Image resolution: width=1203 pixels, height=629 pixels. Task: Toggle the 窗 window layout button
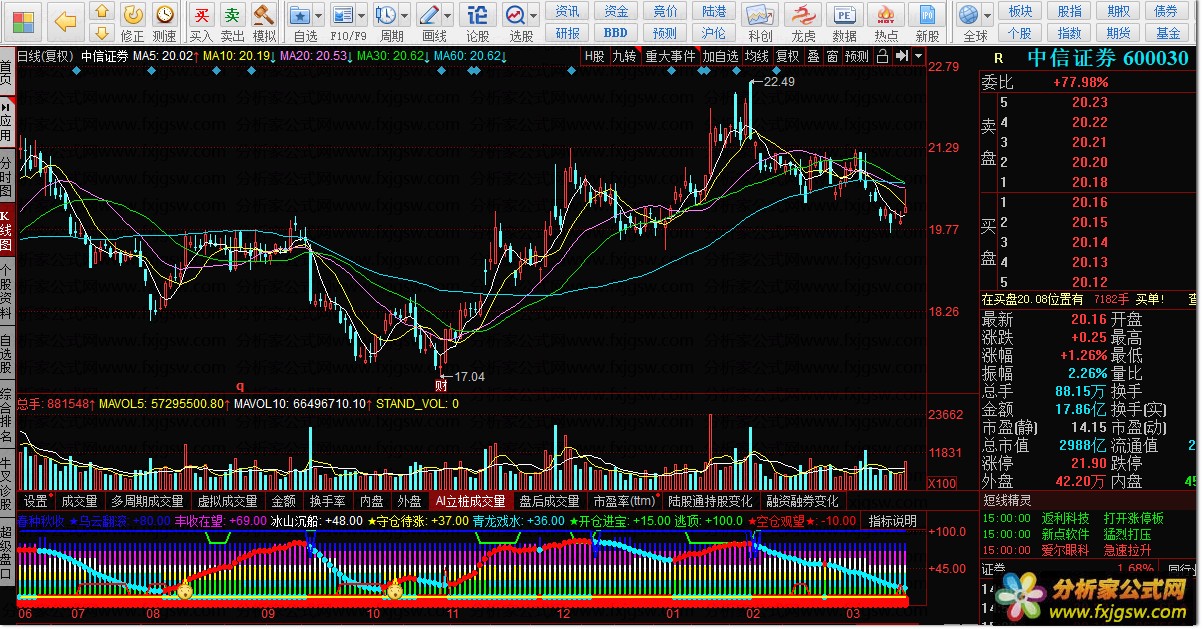[x=832, y=56]
